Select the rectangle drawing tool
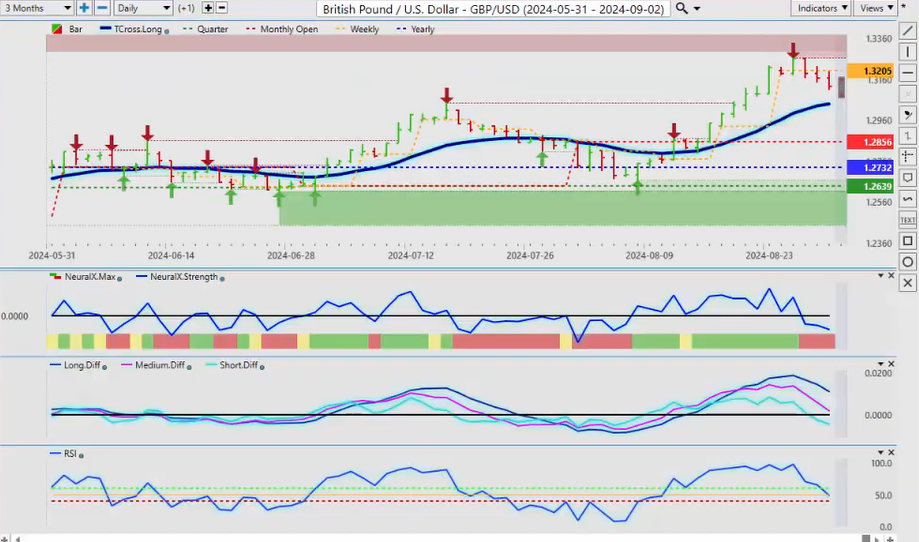 coord(908,241)
